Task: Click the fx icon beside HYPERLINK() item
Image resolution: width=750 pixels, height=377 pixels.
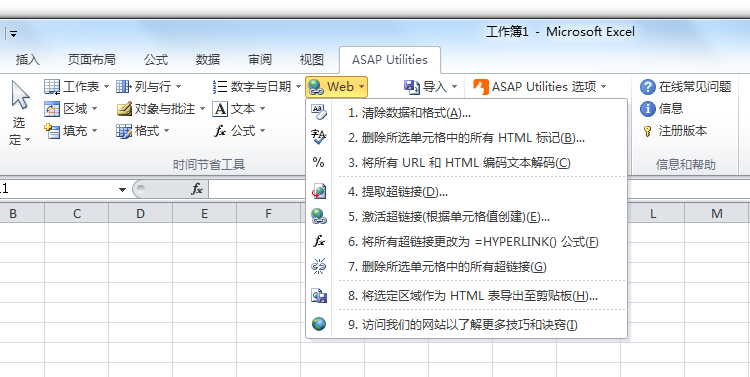Action: pyautogui.click(x=319, y=241)
